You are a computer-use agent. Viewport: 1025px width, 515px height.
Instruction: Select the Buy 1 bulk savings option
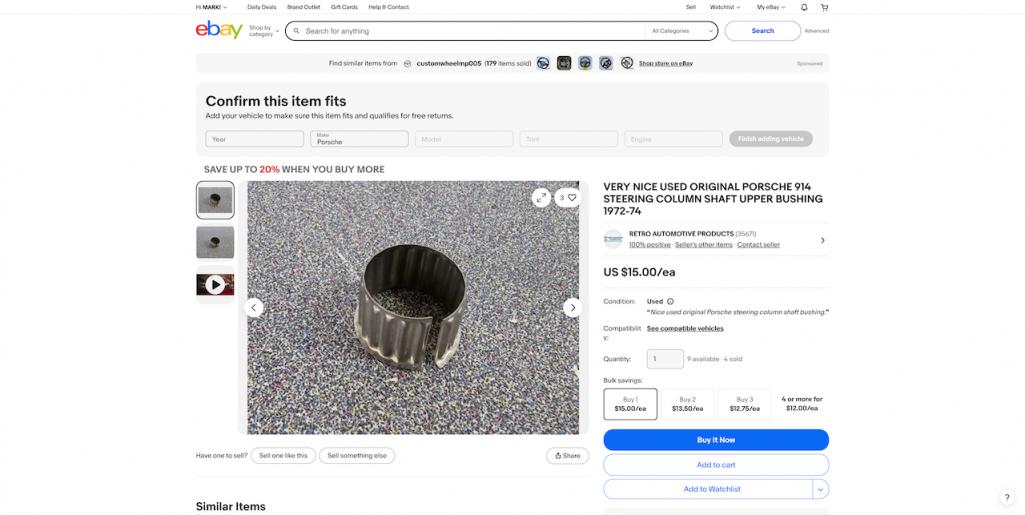click(x=630, y=404)
